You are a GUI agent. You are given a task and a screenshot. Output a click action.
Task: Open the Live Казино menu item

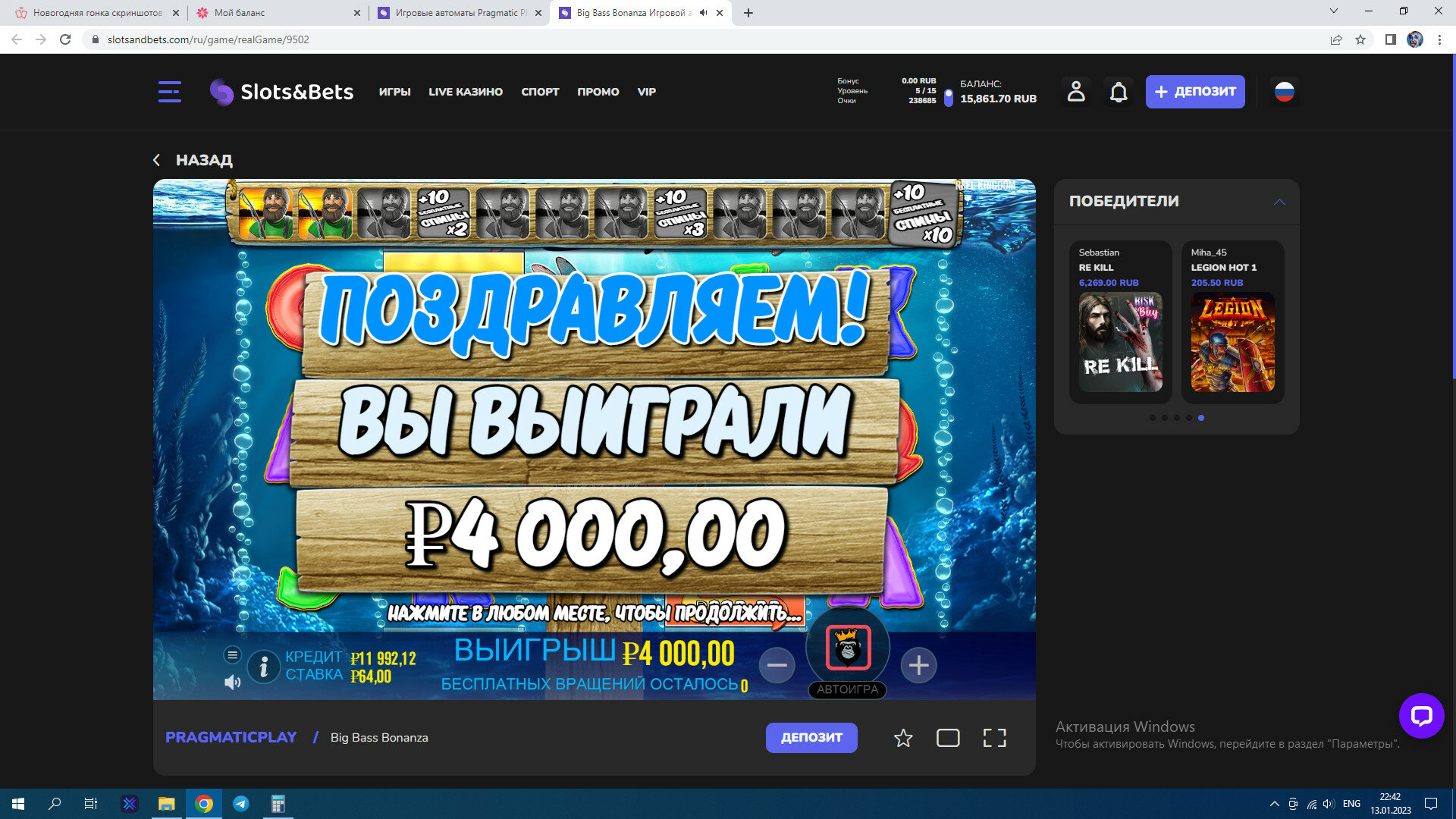pos(465,92)
